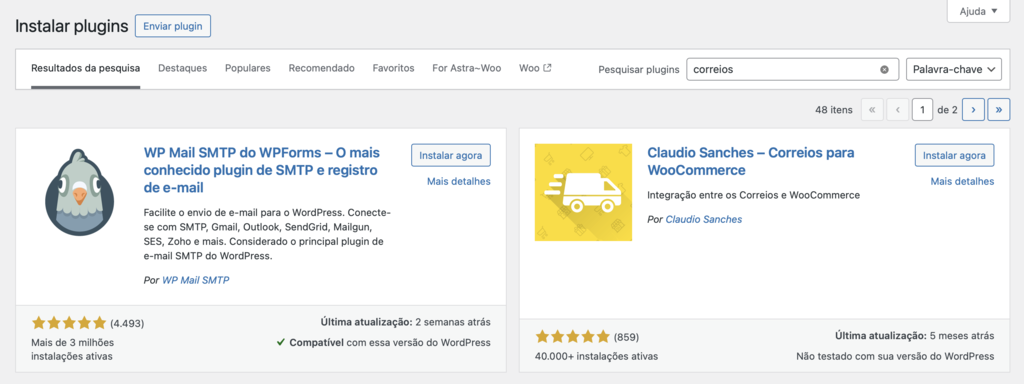Go to first page of results
The height and width of the screenshot is (384, 1024).
point(872,110)
